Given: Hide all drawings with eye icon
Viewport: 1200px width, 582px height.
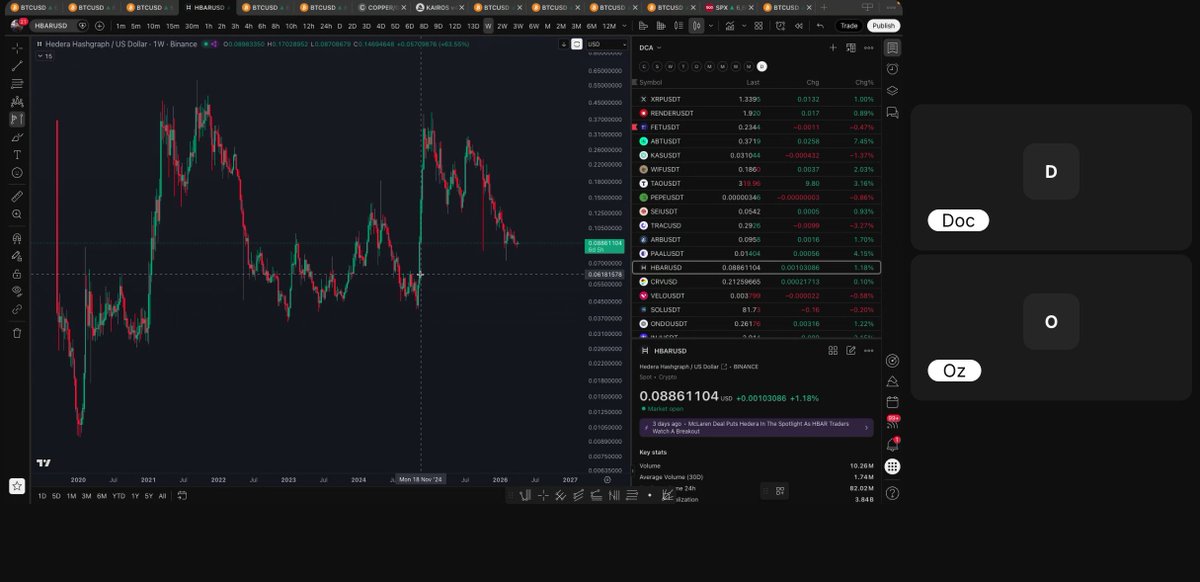Looking at the screenshot, I should point(17,291).
